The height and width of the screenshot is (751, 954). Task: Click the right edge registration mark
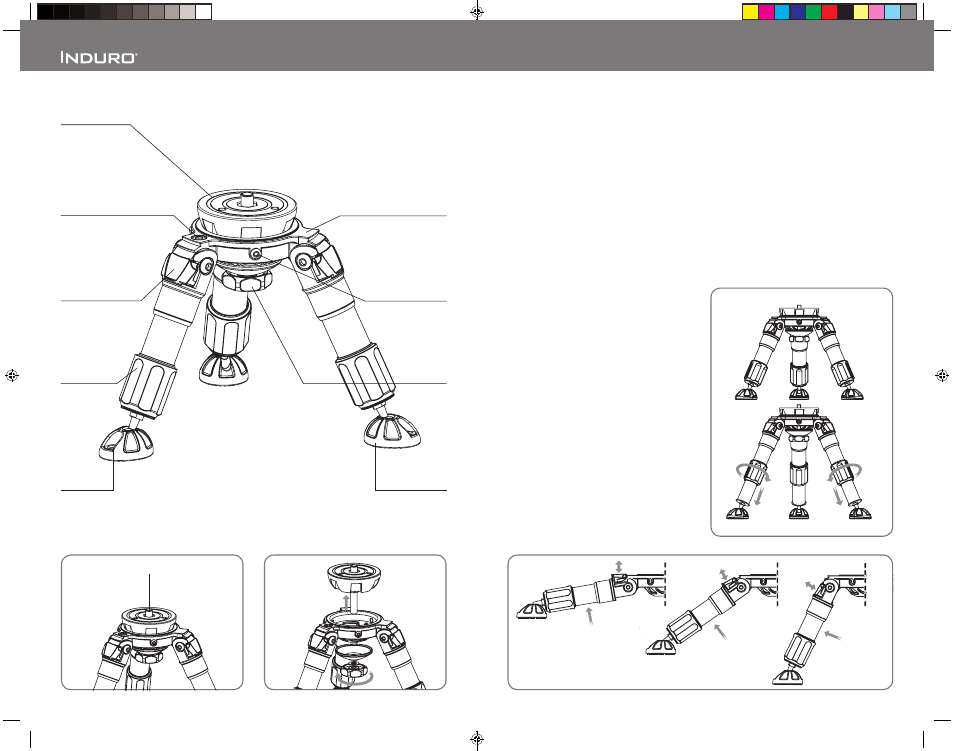coord(942,376)
